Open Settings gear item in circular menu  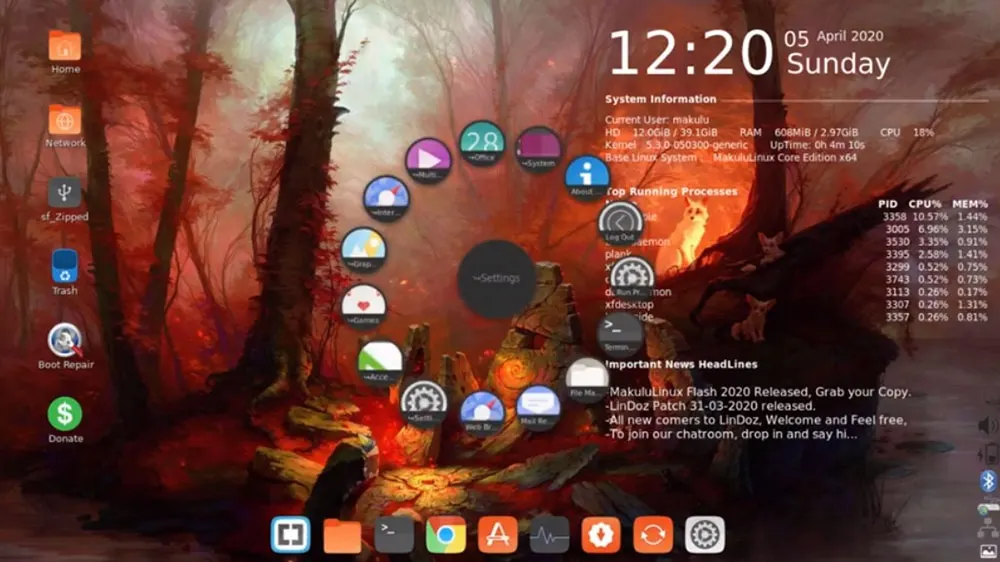(423, 403)
